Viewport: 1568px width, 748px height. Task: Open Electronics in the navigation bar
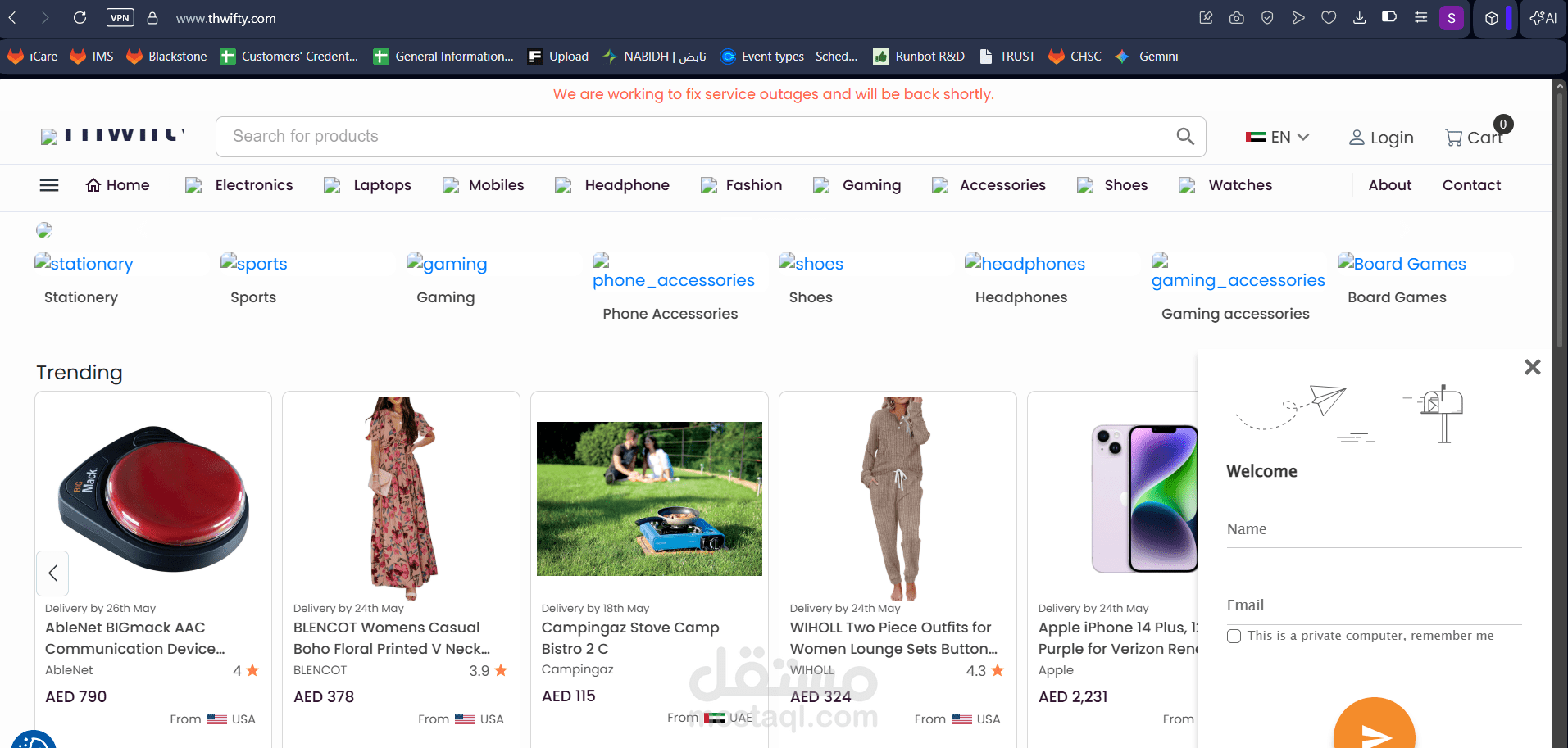239,185
